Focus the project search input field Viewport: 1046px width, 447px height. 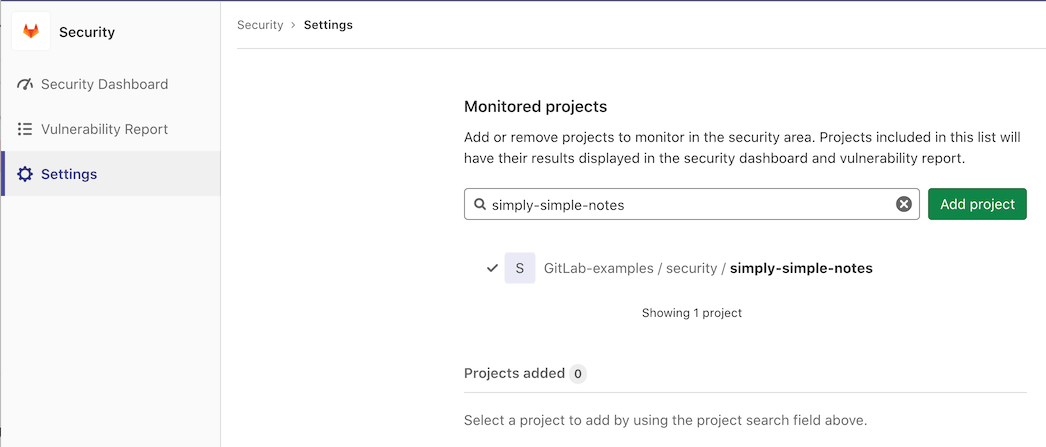pyautogui.click(x=690, y=204)
